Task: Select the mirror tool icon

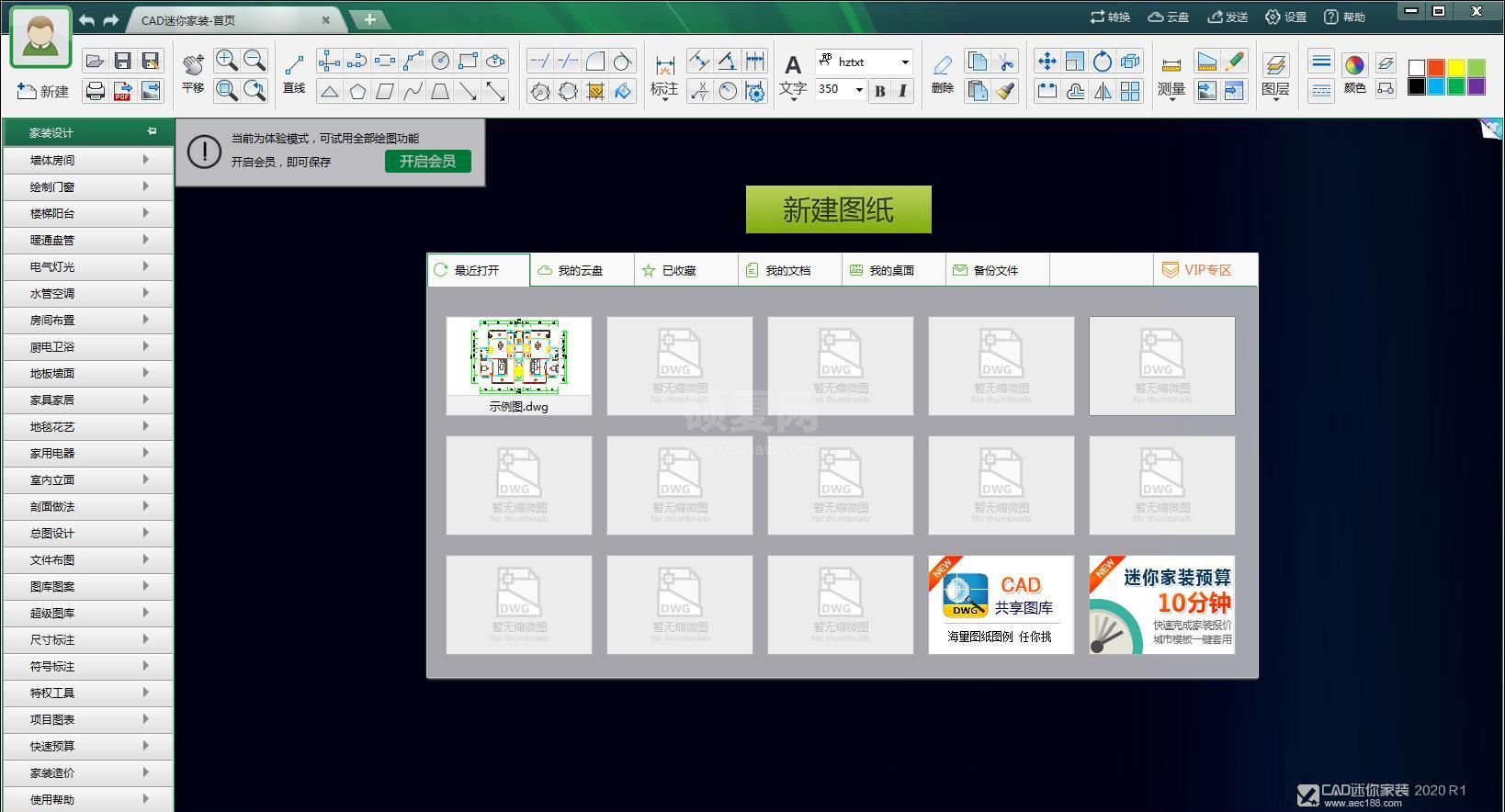Action: coord(1103,90)
